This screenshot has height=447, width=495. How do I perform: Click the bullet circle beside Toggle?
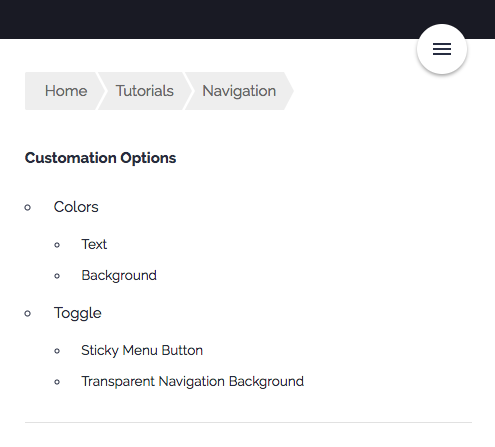(28, 313)
